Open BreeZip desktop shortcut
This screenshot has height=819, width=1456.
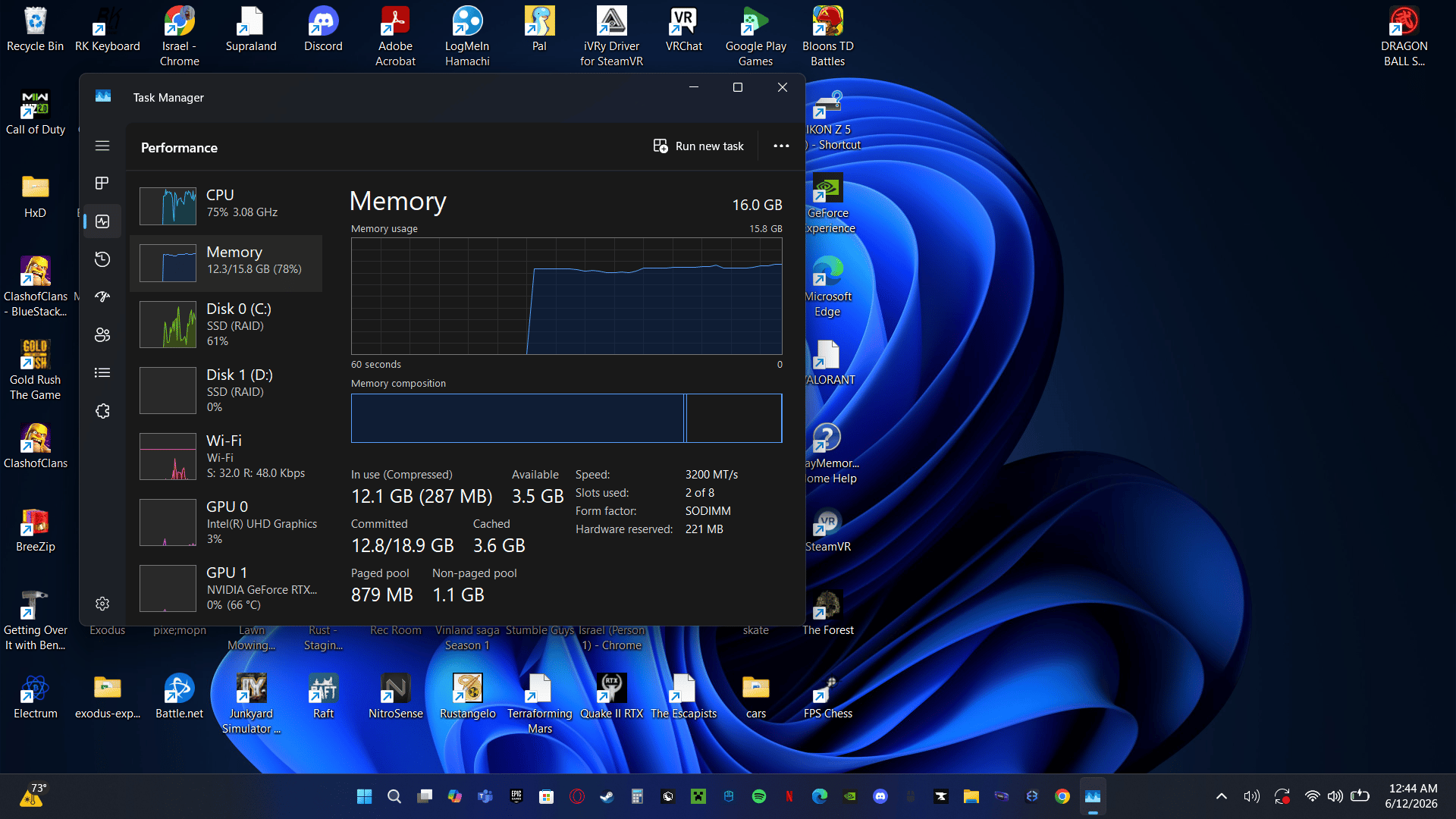[x=35, y=531]
